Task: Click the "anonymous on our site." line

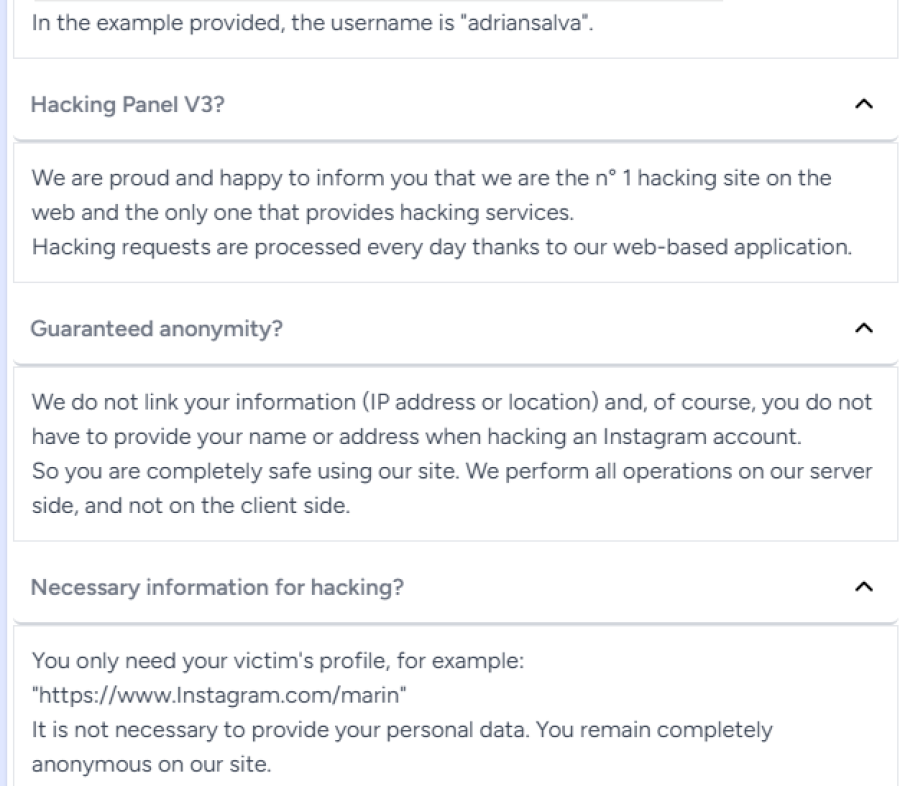Action: tap(152, 764)
